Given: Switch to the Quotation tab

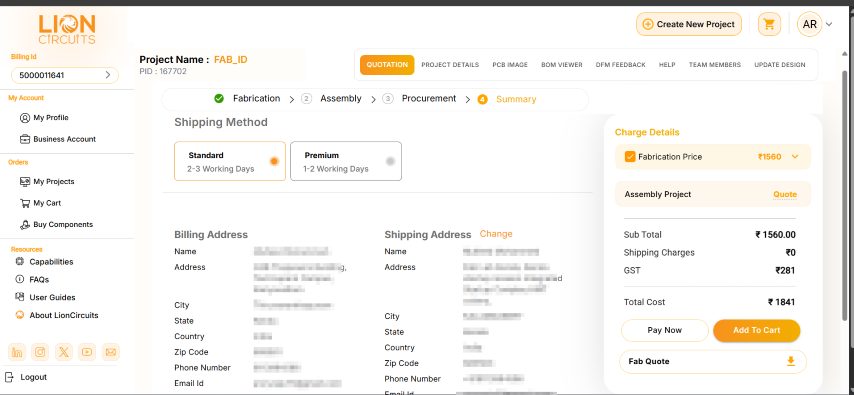Looking at the screenshot, I should pos(387,65).
